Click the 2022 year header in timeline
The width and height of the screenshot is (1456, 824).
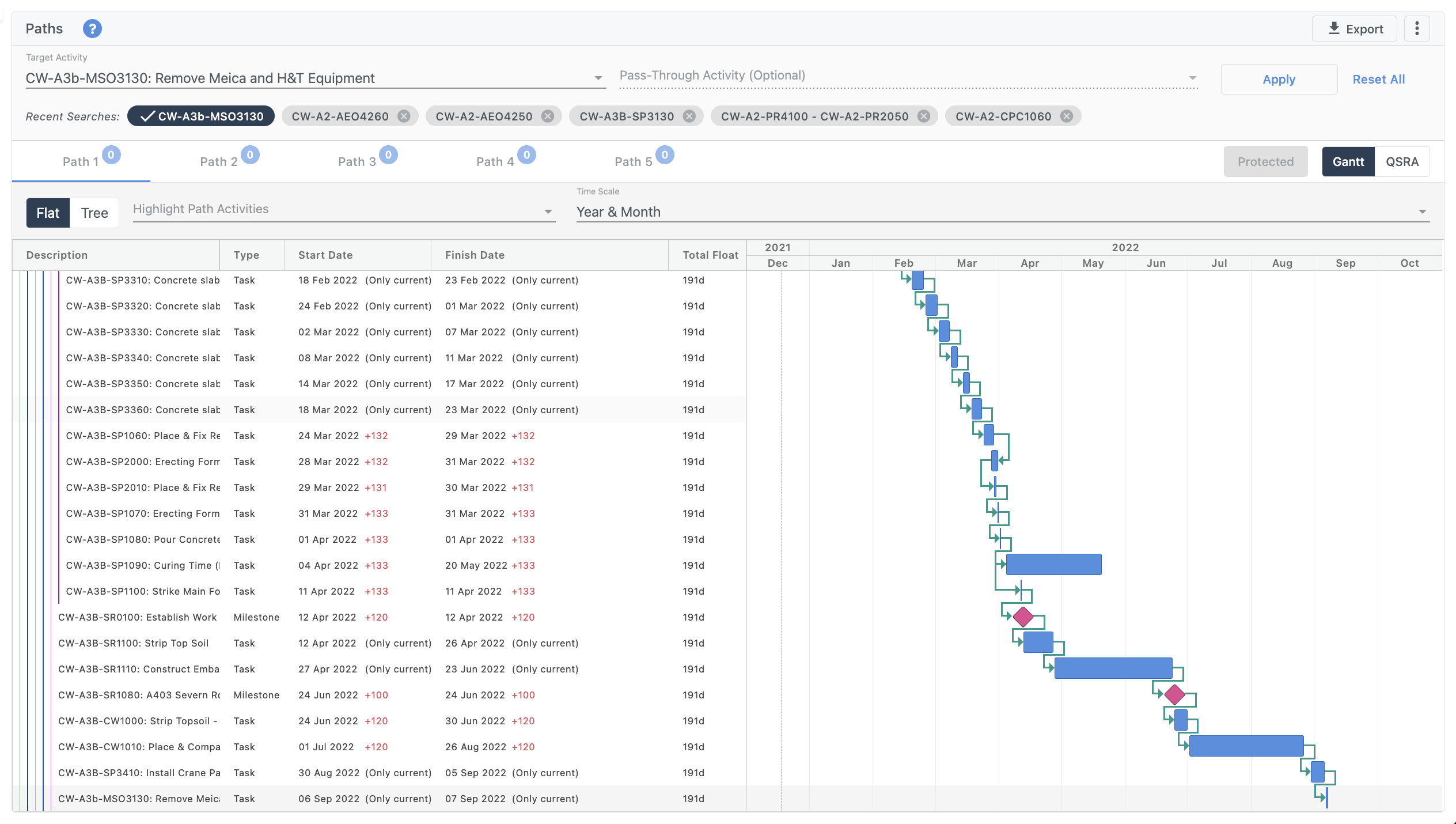pos(1125,248)
